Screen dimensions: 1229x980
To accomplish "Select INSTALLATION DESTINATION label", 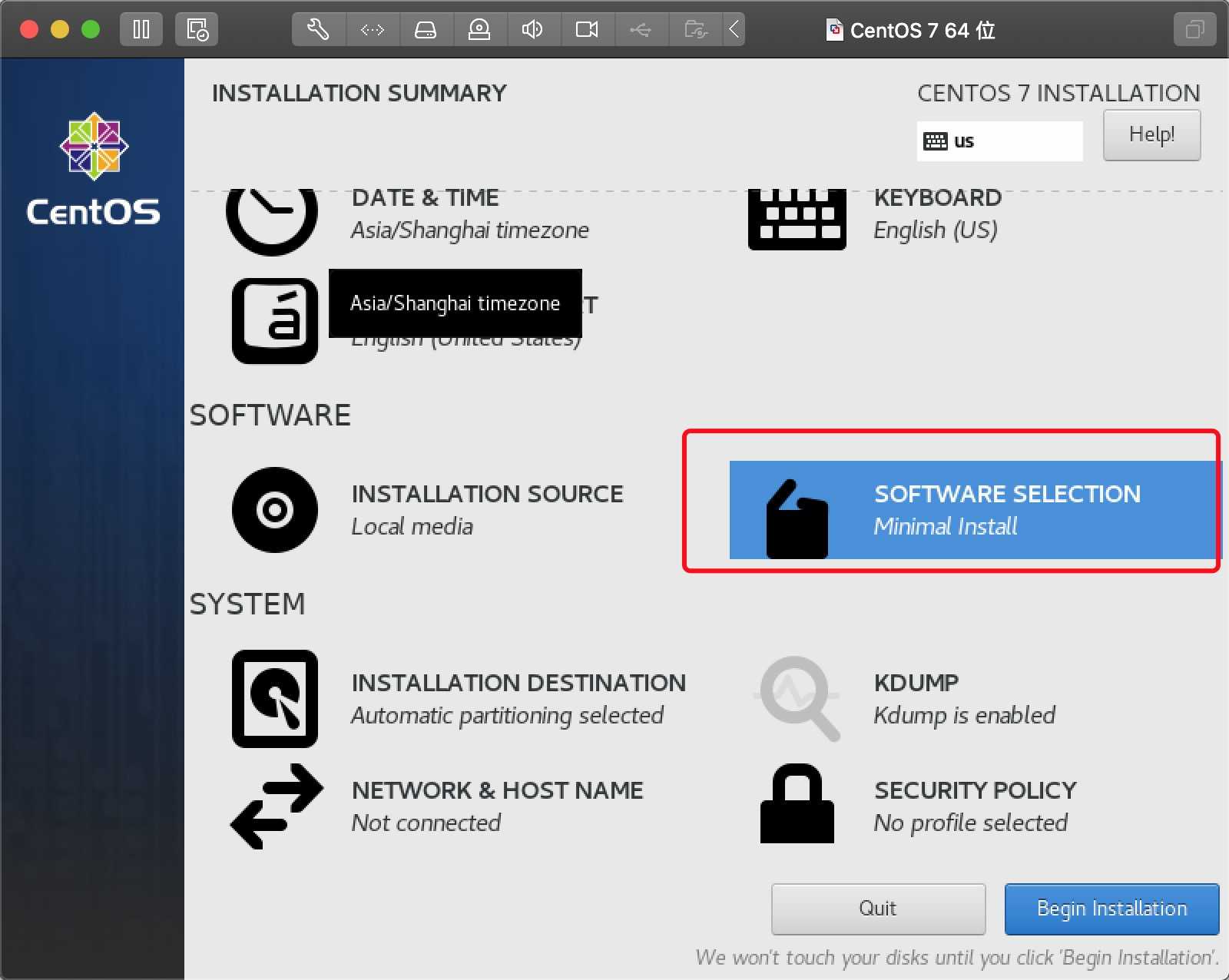I will pyautogui.click(x=518, y=683).
